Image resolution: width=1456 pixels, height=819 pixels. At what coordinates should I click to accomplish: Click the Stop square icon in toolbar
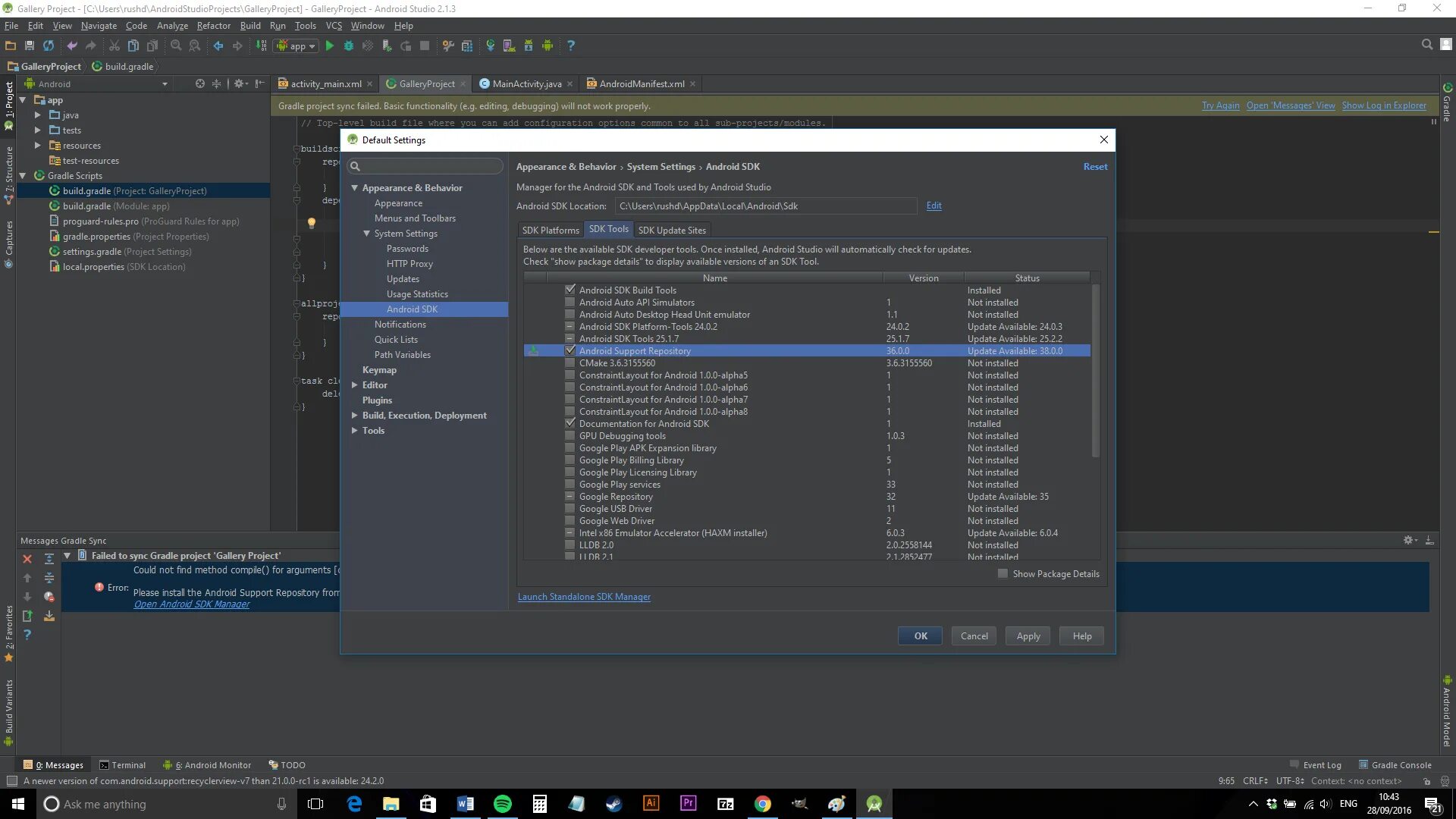pyautogui.click(x=425, y=45)
